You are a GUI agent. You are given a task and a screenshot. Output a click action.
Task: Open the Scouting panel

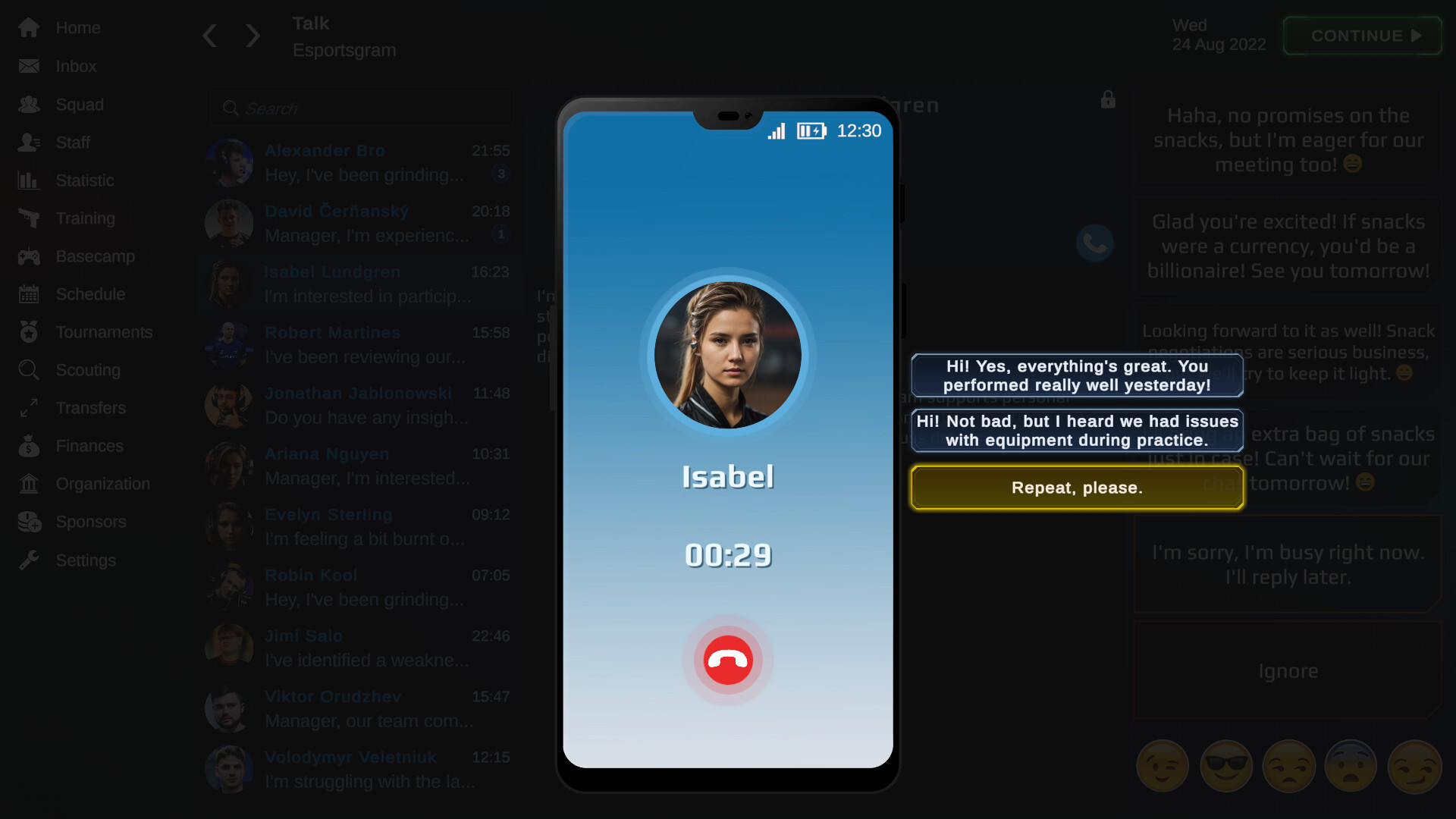[x=88, y=370]
